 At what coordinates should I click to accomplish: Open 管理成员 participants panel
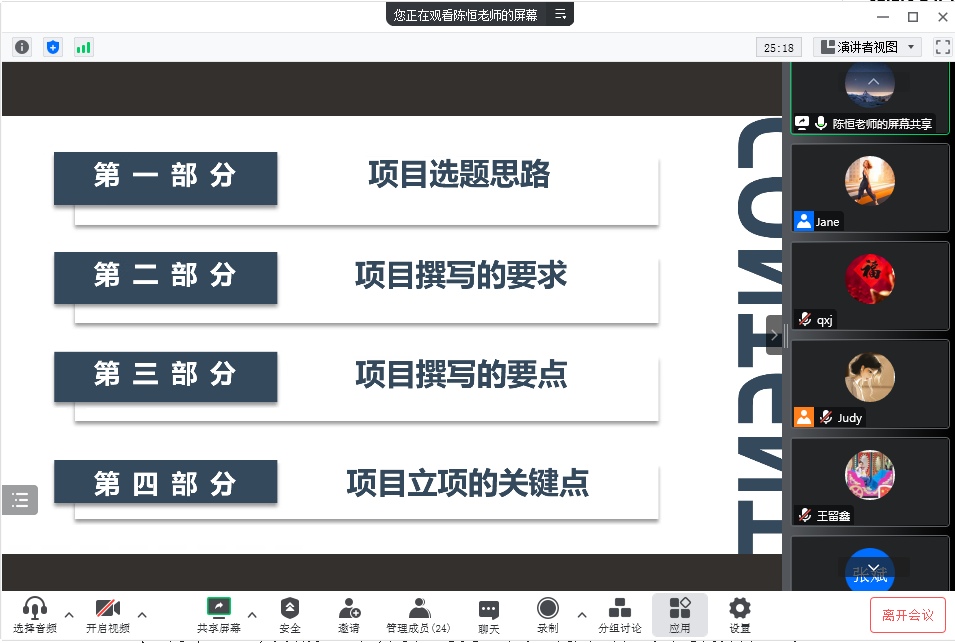(419, 608)
